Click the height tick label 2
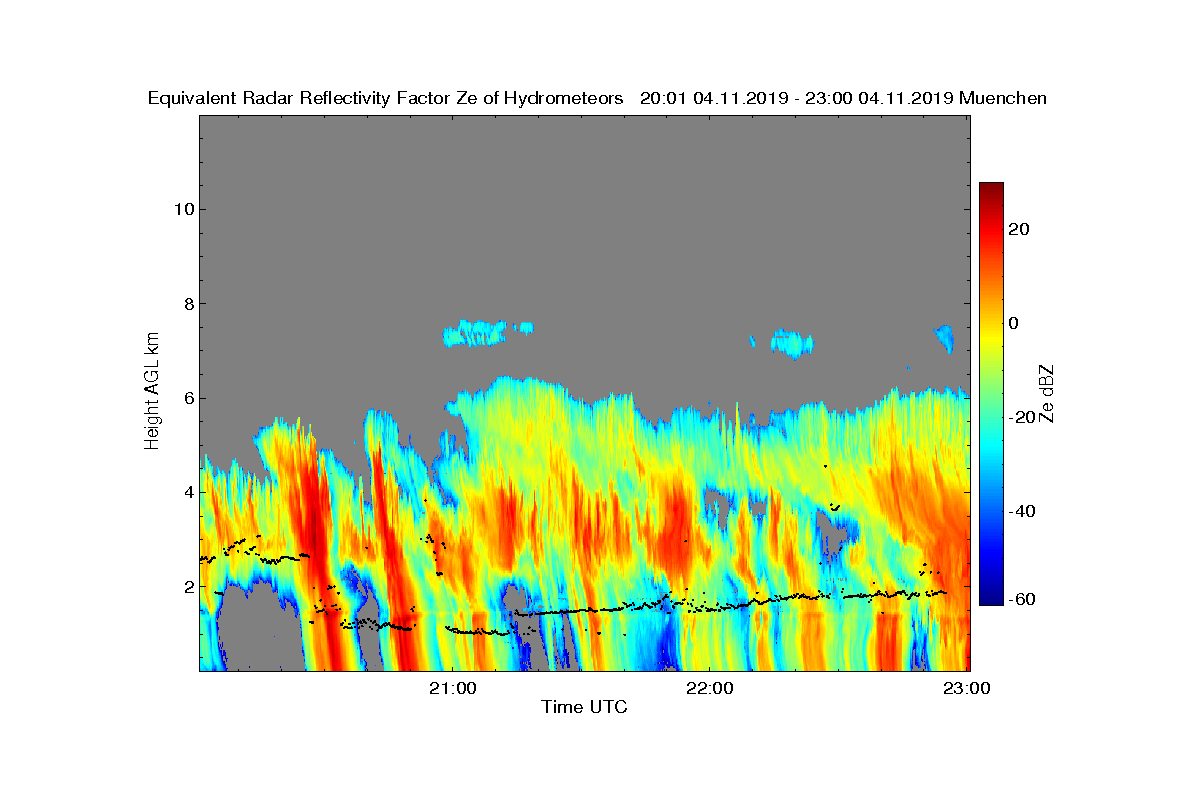 (x=187, y=586)
